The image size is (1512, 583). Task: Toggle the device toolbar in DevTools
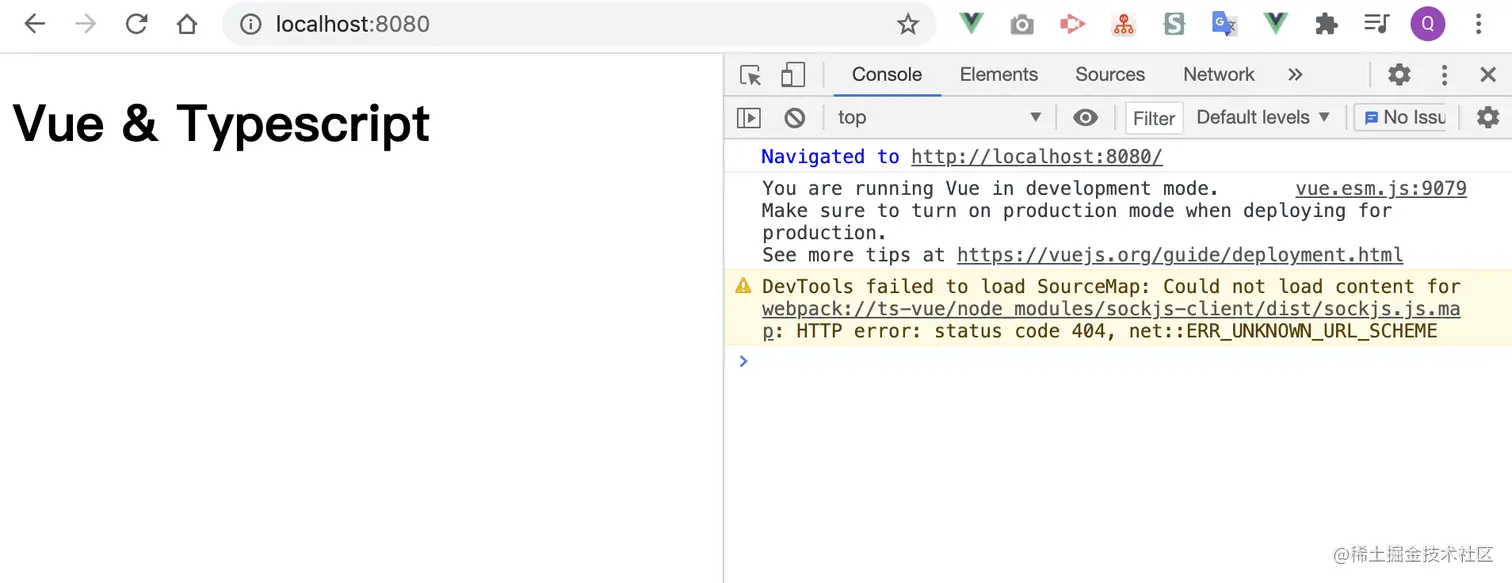[793, 75]
